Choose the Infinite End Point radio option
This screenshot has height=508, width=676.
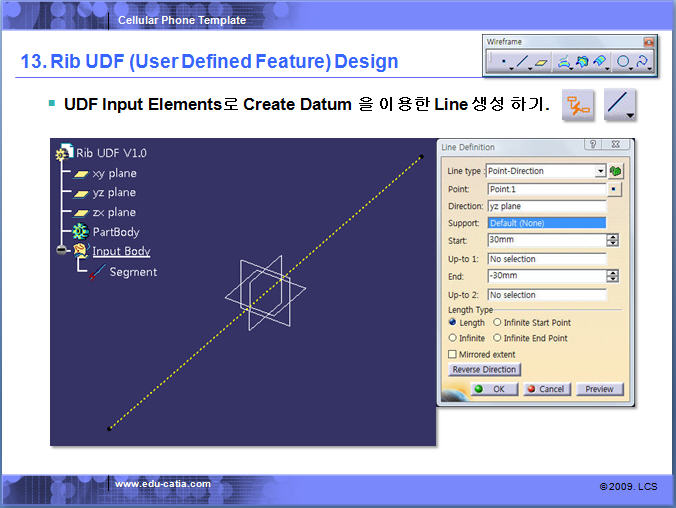tap(498, 338)
